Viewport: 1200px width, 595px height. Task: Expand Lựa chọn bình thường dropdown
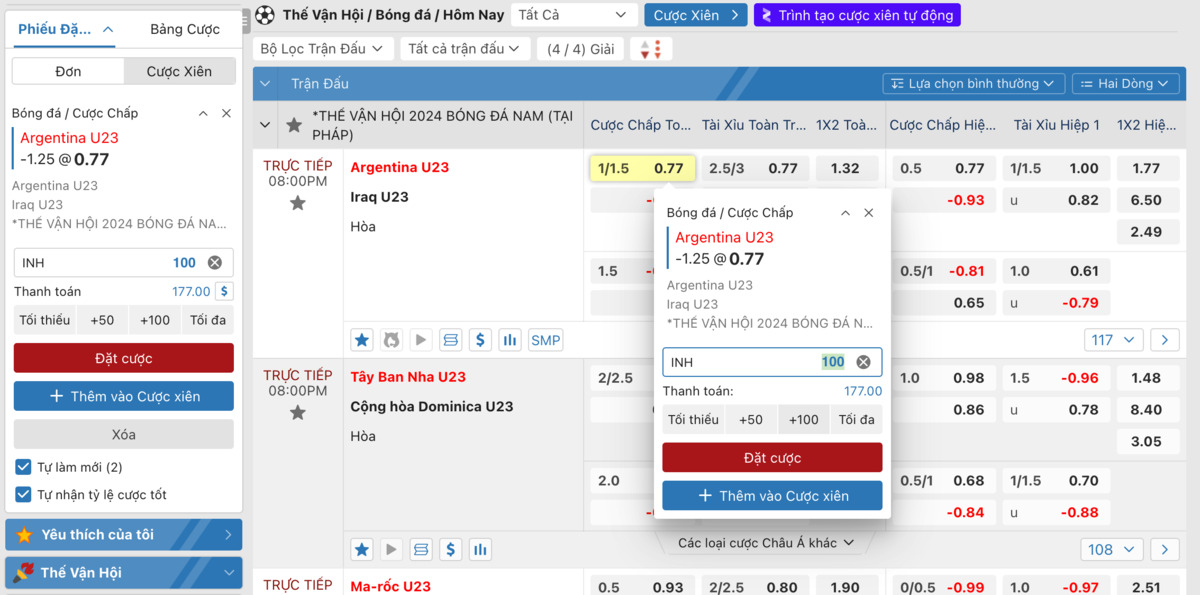[972, 84]
